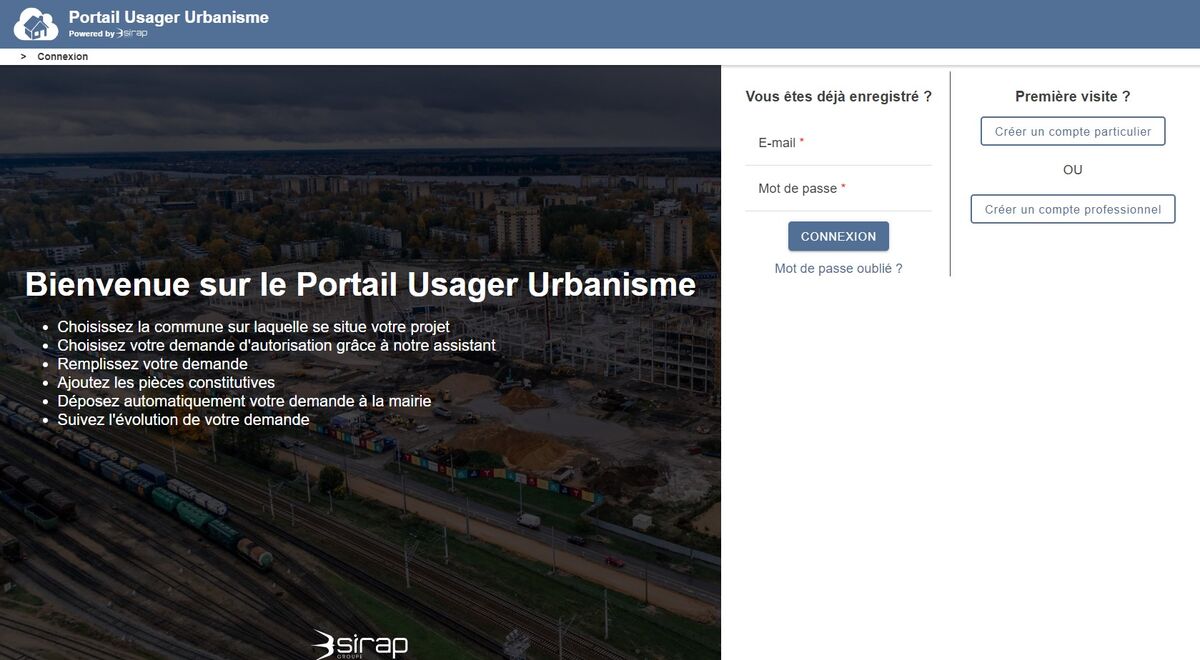Click the 'Ajoutez les pièces constitutives' line

click(166, 382)
